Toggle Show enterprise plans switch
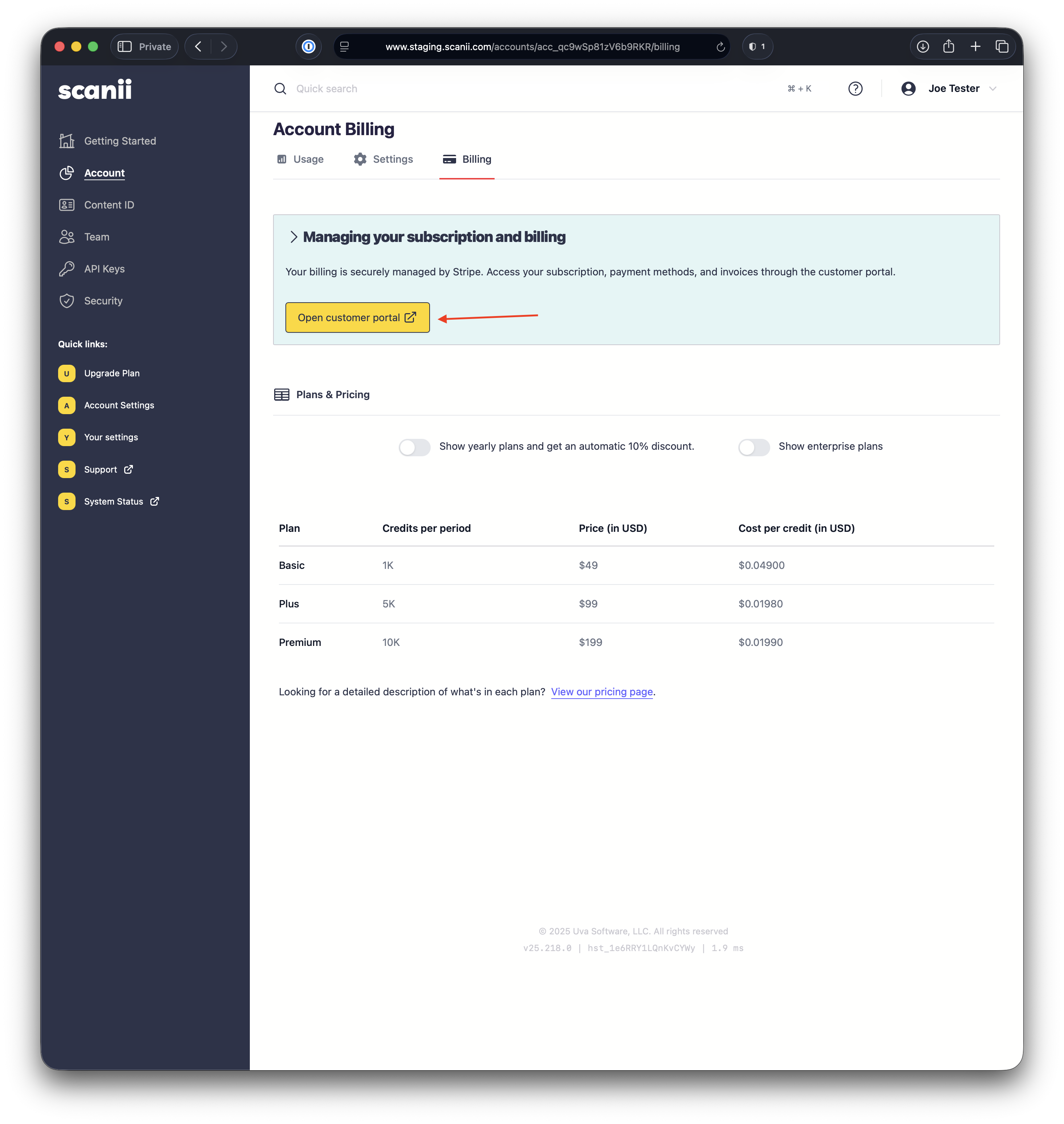Image resolution: width=1064 pixels, height=1124 pixels. click(753, 447)
